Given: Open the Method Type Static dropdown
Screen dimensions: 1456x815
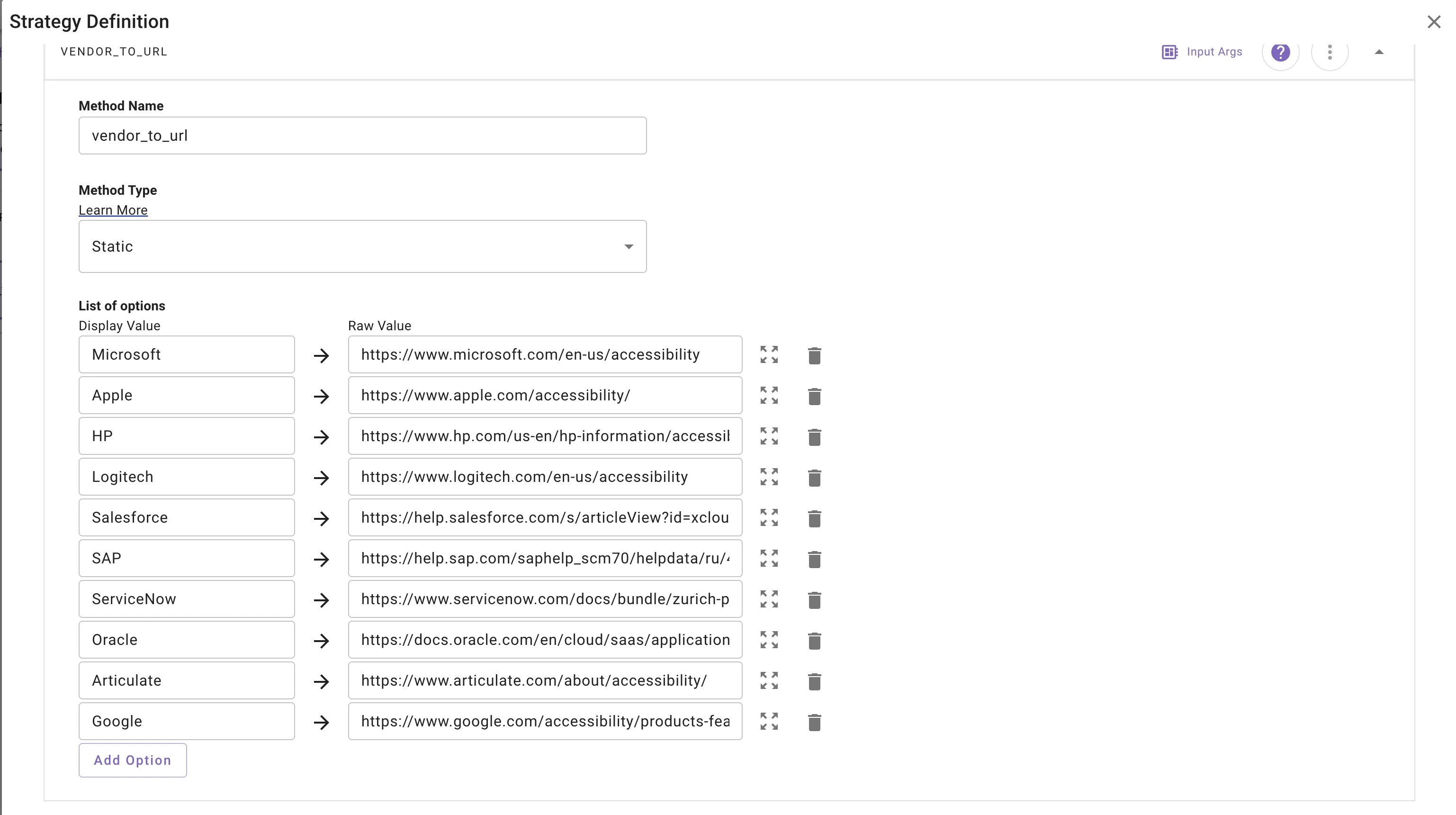Looking at the screenshot, I should tap(362, 246).
